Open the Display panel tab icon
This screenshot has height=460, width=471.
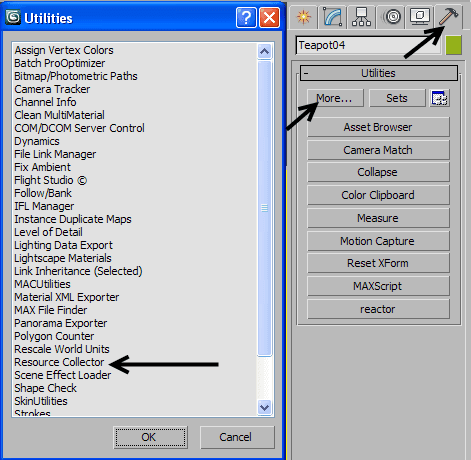[x=419, y=17]
